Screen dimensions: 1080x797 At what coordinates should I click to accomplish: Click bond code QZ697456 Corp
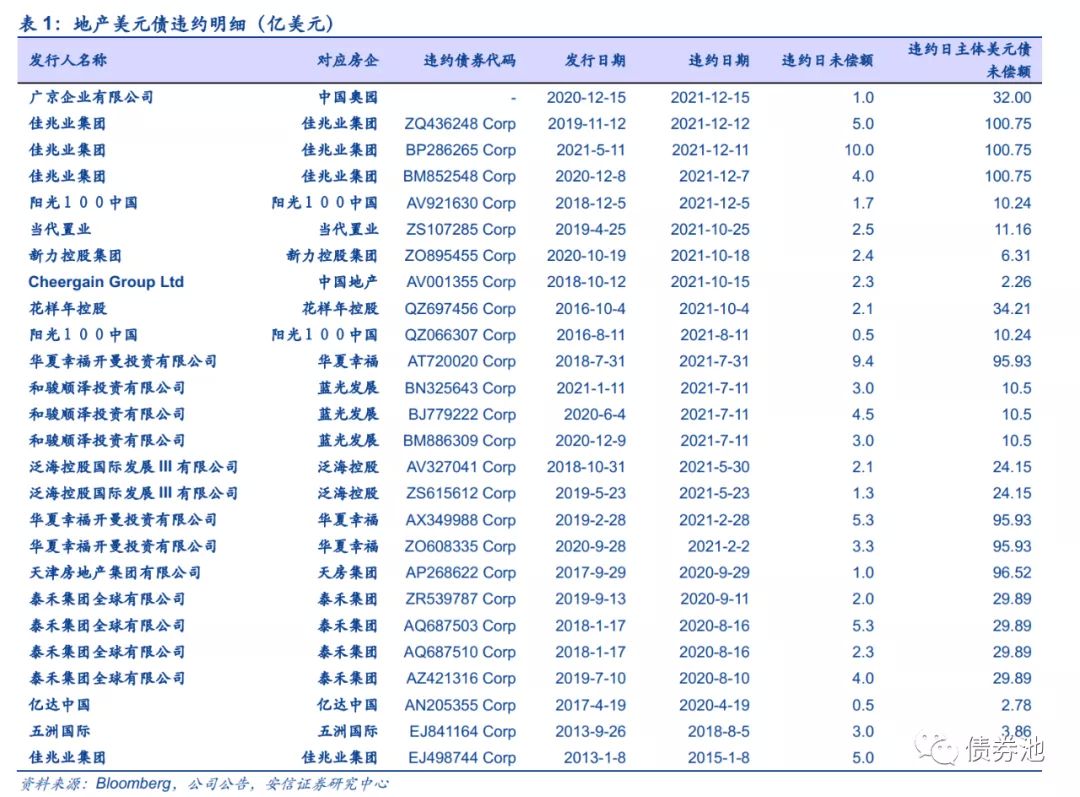[x=460, y=309]
